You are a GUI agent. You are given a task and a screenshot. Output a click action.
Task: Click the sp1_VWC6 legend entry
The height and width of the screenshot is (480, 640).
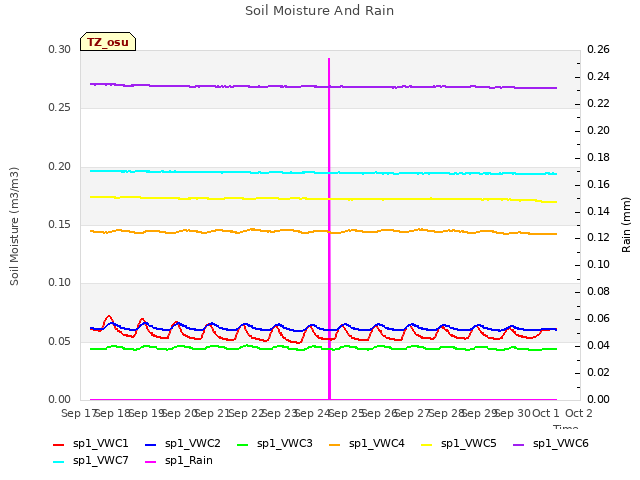pos(551,444)
